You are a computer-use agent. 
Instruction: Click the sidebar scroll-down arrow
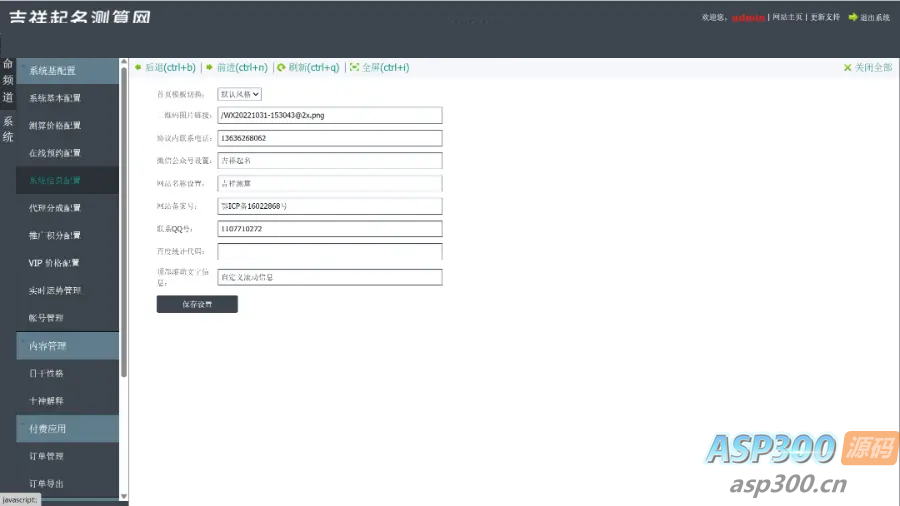tap(124, 497)
